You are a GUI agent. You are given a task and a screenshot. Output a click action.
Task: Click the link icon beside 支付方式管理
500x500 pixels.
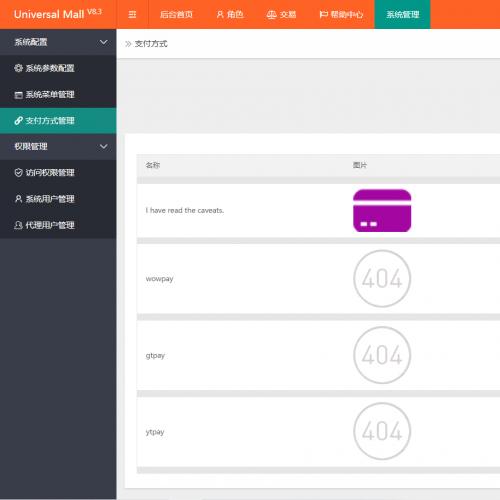pyautogui.click(x=18, y=121)
